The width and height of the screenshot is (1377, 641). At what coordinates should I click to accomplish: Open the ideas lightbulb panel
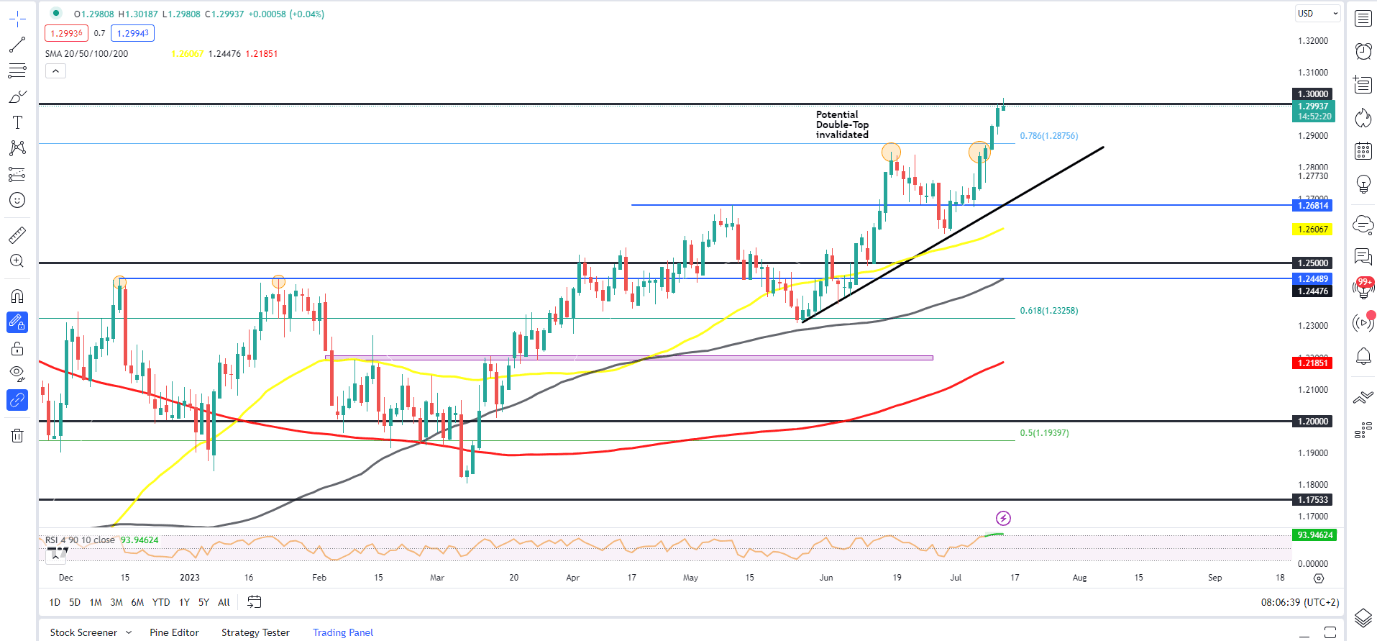(1362, 184)
